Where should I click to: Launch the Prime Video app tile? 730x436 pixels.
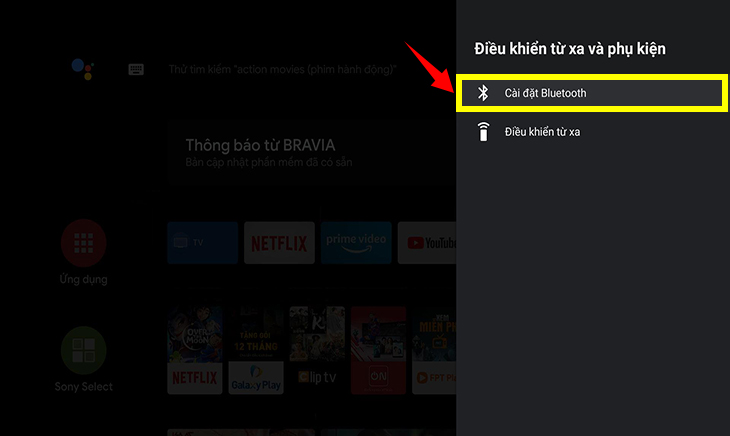[x=356, y=243]
